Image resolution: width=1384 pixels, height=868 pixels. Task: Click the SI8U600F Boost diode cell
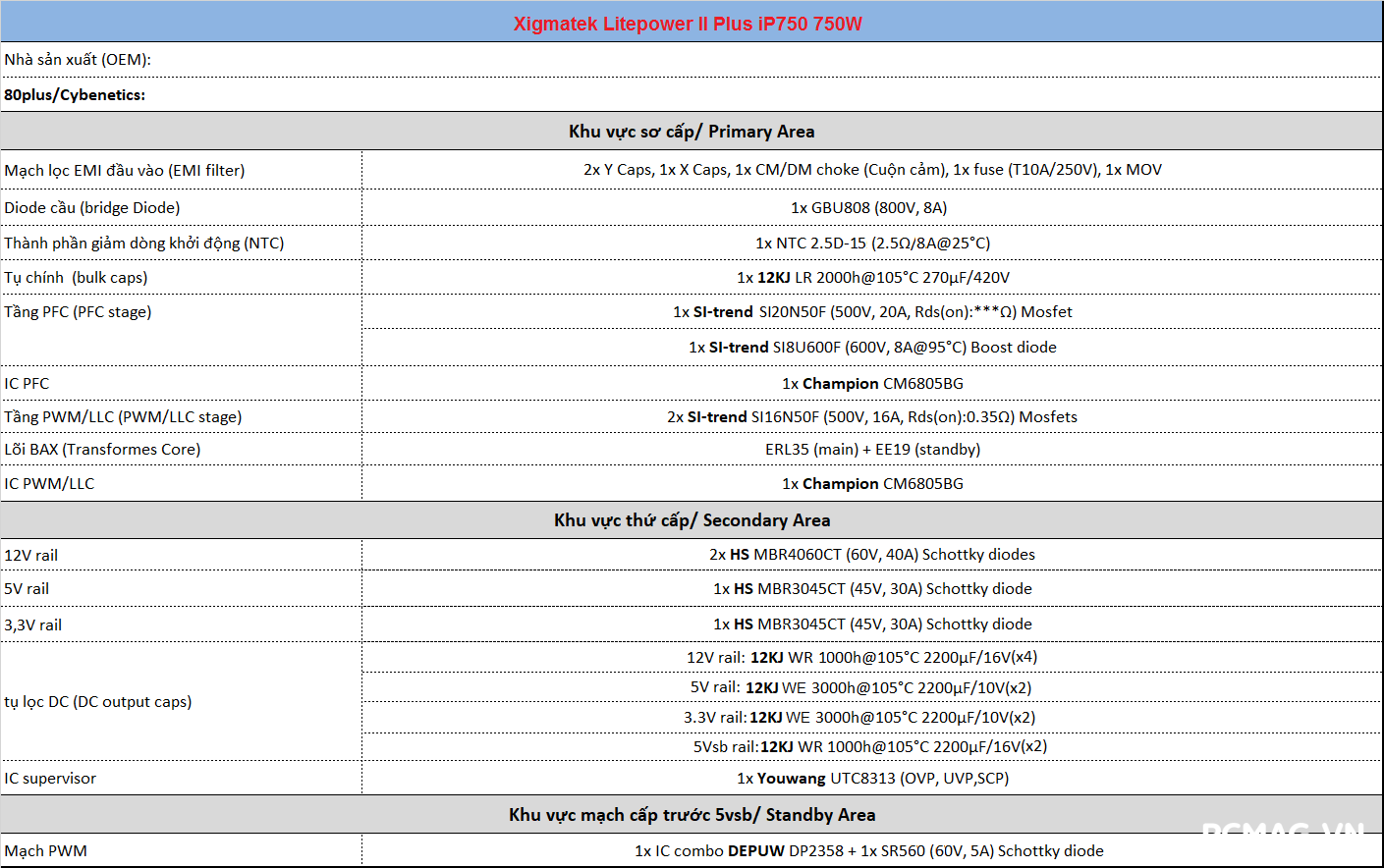tap(871, 348)
